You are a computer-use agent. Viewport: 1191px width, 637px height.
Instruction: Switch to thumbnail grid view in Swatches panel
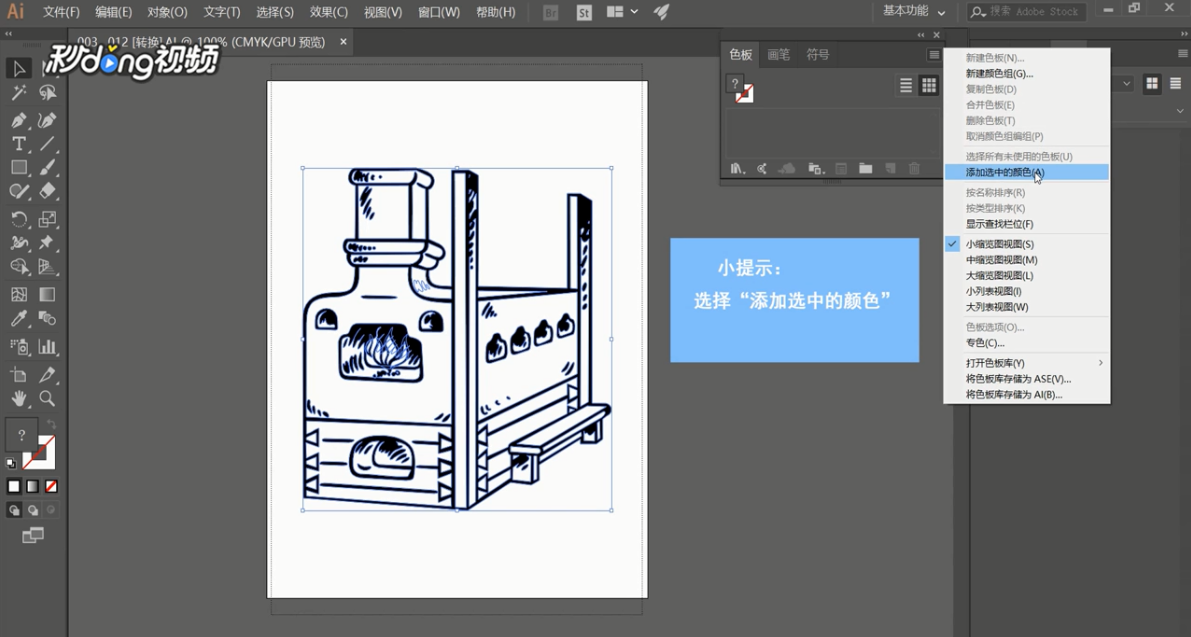point(928,84)
